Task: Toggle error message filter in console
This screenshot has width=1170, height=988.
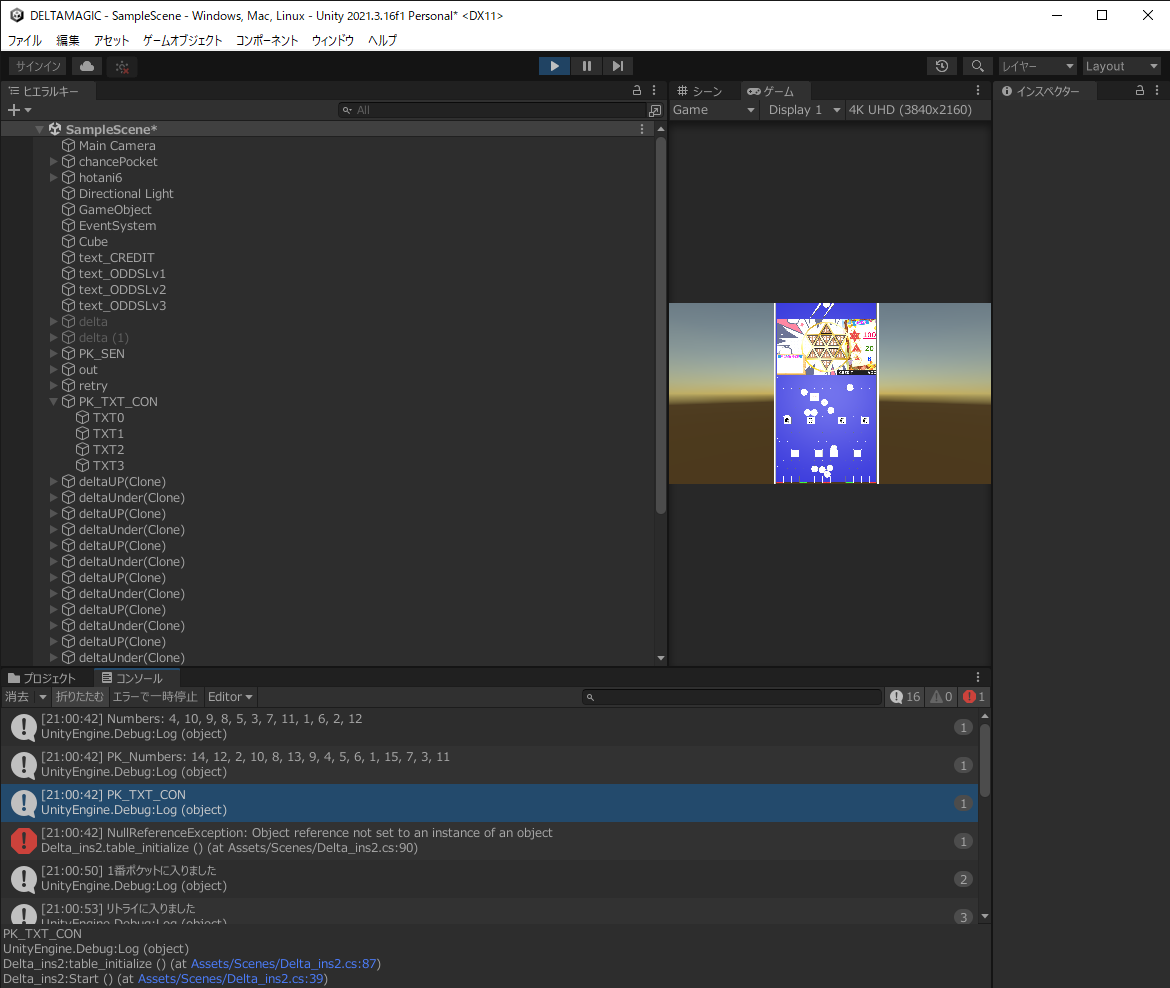Action: coord(974,696)
